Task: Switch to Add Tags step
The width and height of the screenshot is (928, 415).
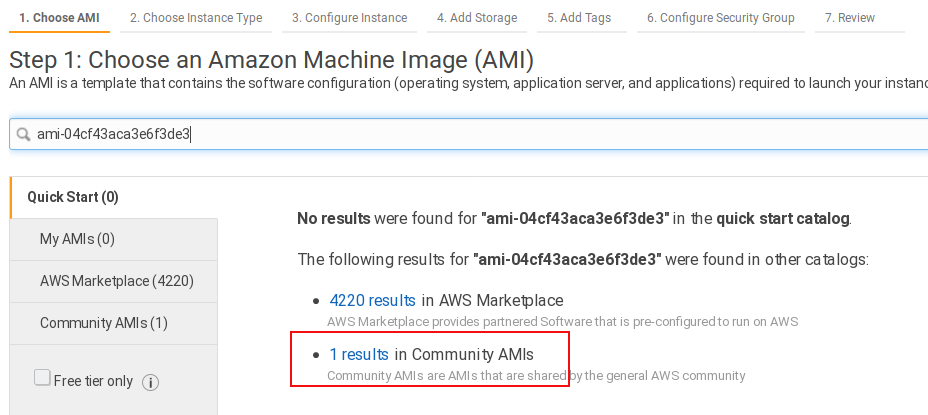Action: point(581,18)
